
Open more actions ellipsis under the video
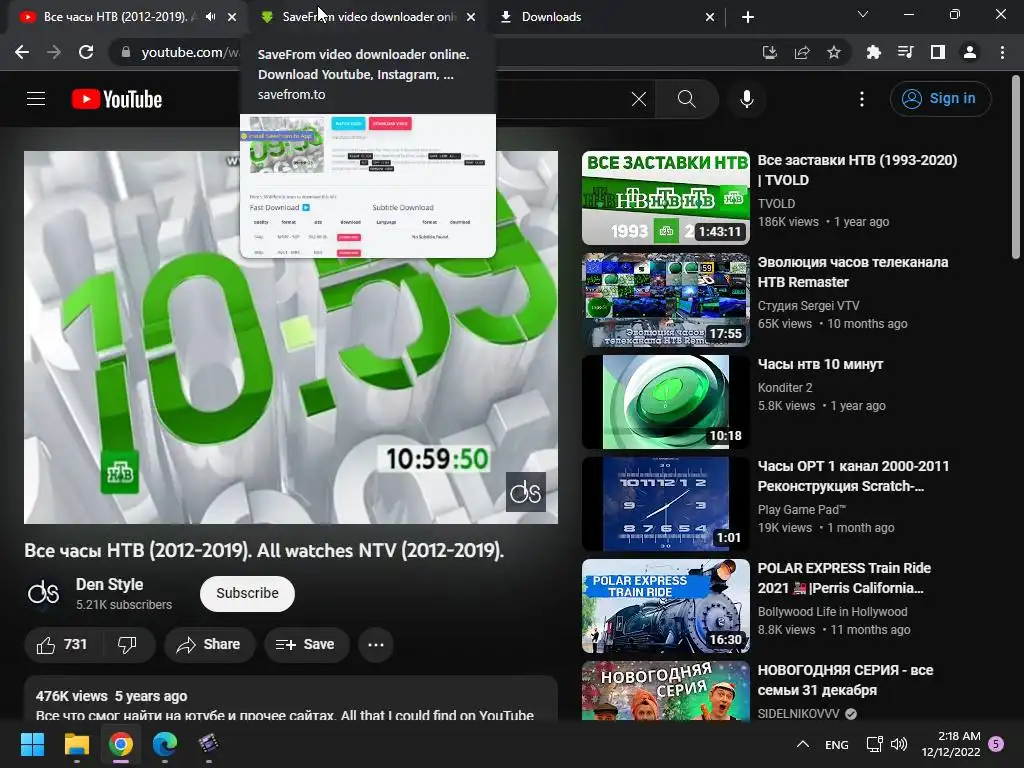pyautogui.click(x=376, y=645)
